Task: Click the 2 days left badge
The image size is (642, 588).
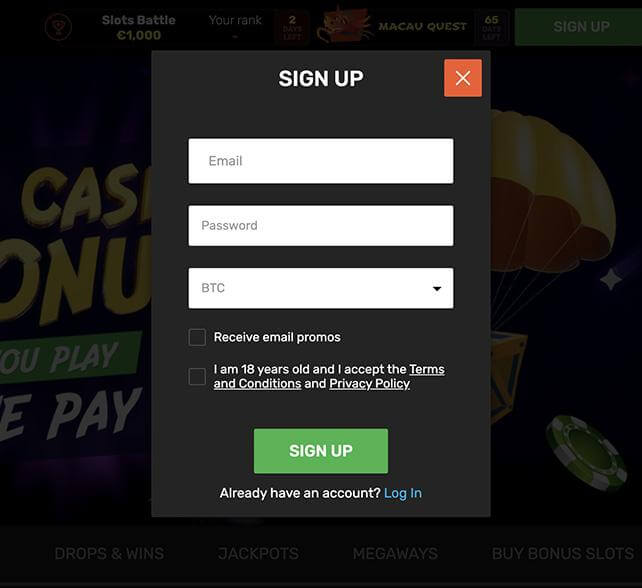Action: 292,27
